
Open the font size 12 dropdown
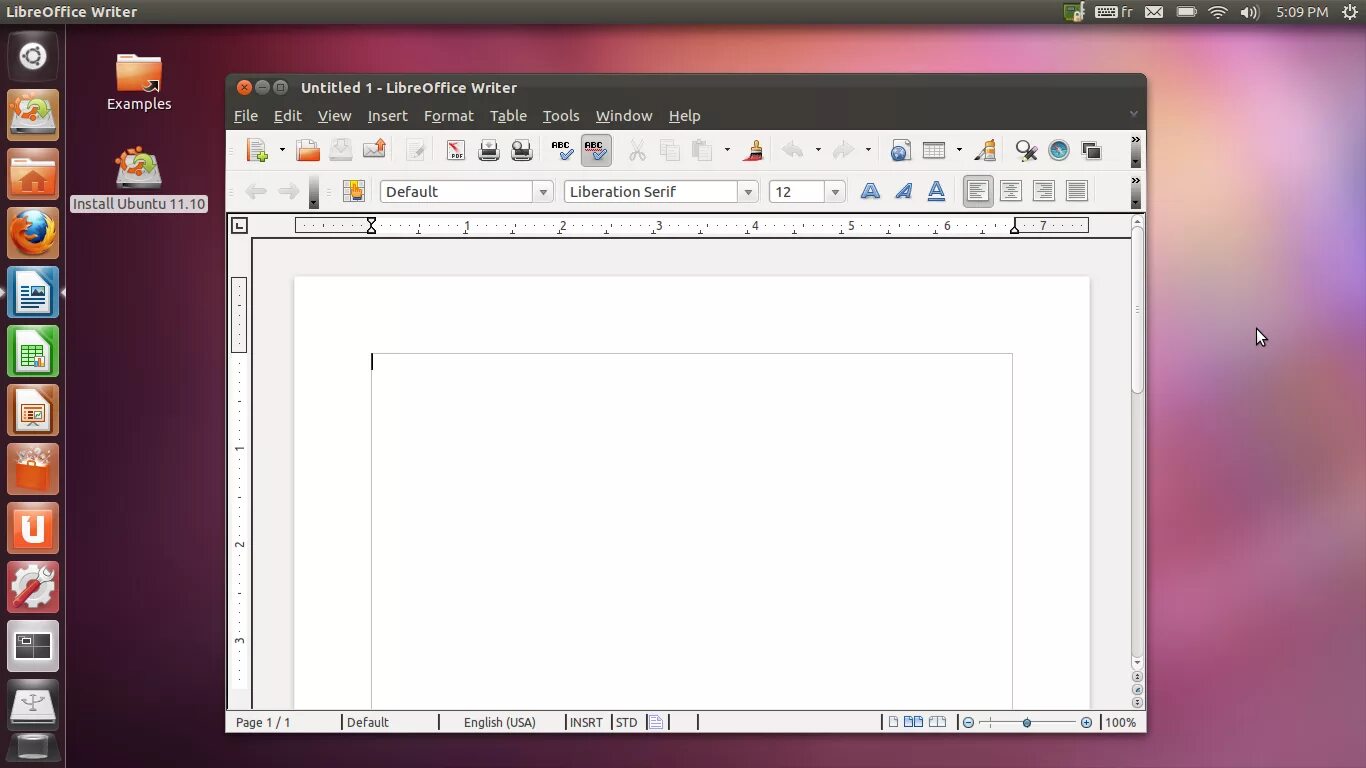click(835, 192)
